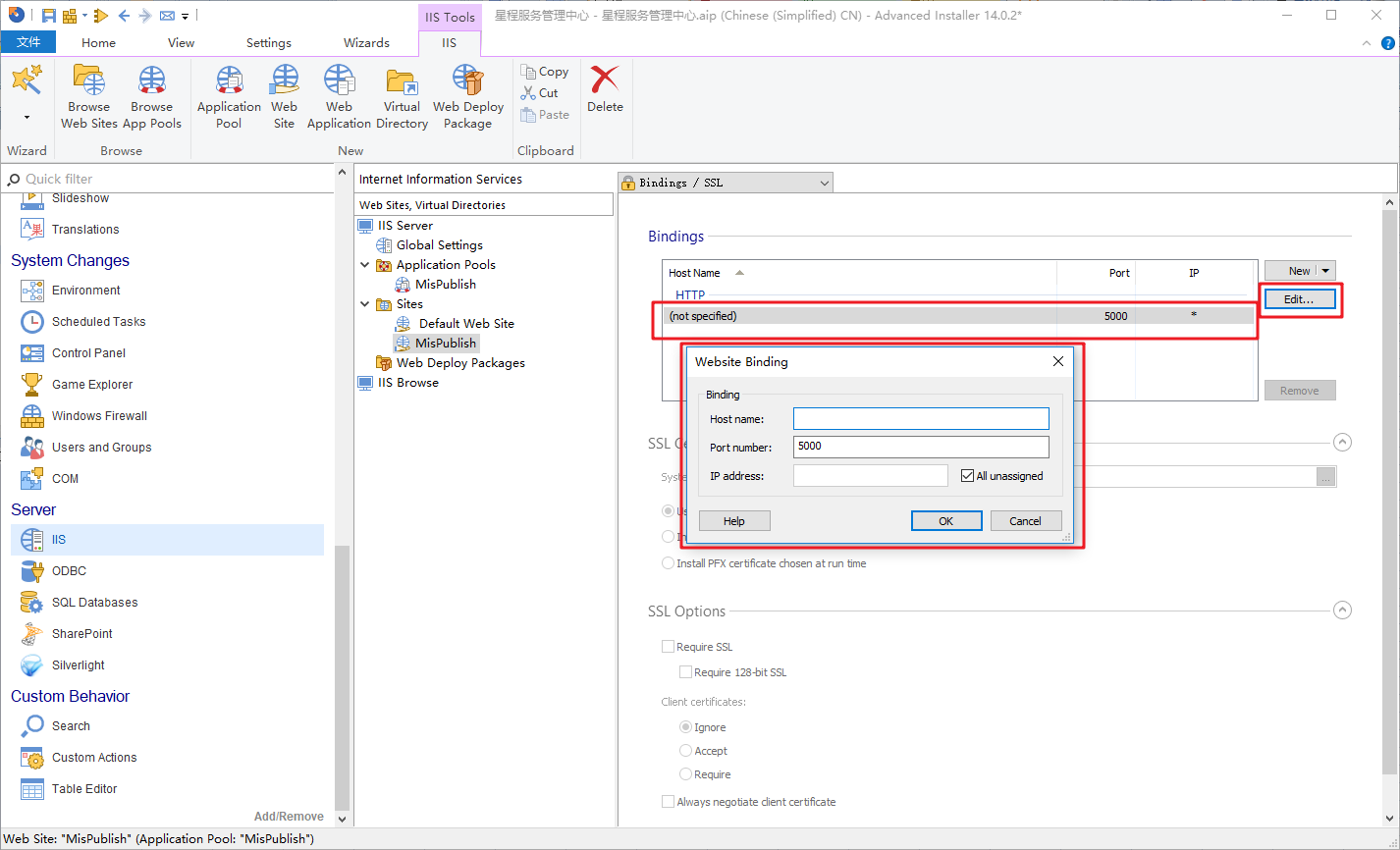This screenshot has width=1400, height=850.
Task: Collapse the Application Pools tree node
Action: click(x=365, y=265)
